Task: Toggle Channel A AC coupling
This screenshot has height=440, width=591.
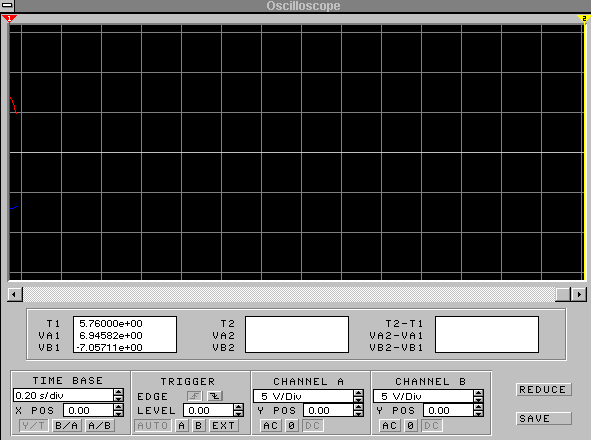Action: [x=271, y=426]
